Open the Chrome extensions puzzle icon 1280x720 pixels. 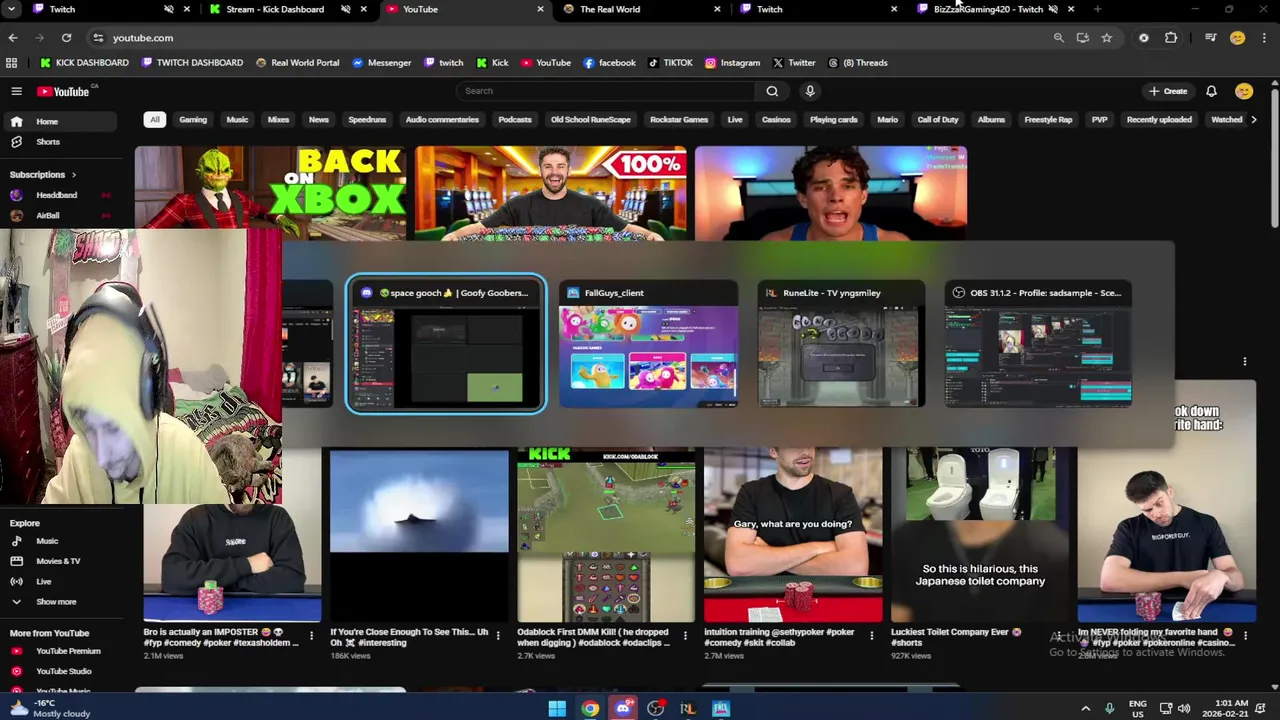pos(1171,38)
